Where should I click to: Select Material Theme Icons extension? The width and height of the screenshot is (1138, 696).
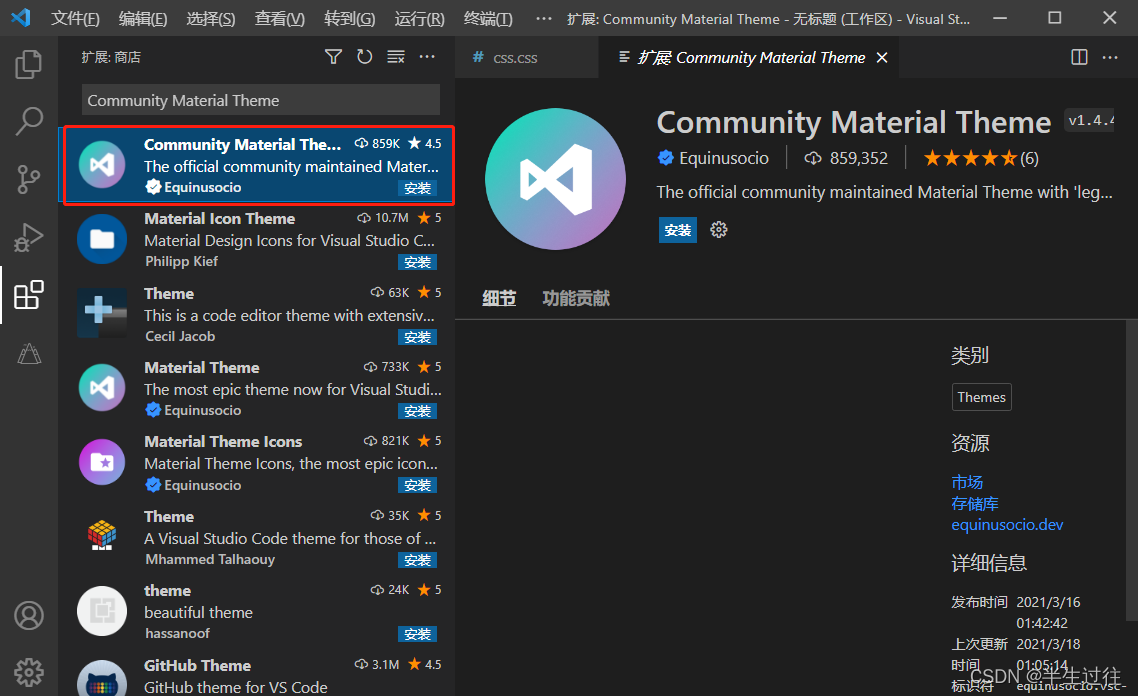pyautogui.click(x=256, y=463)
